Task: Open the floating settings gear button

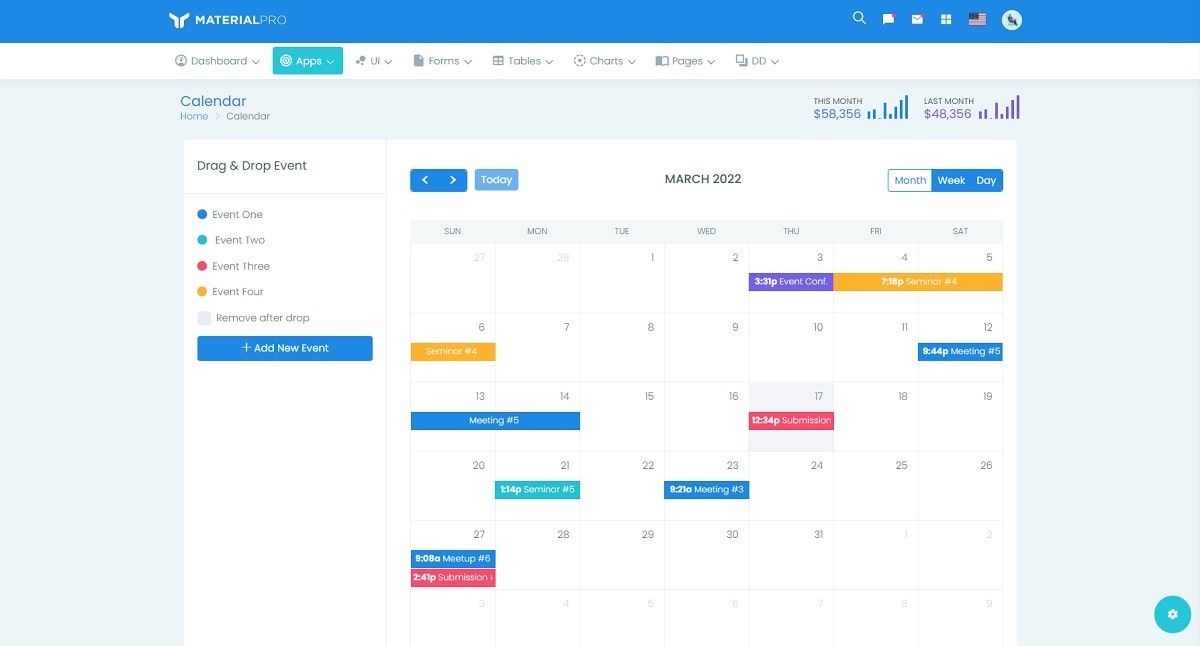Action: 1172,614
